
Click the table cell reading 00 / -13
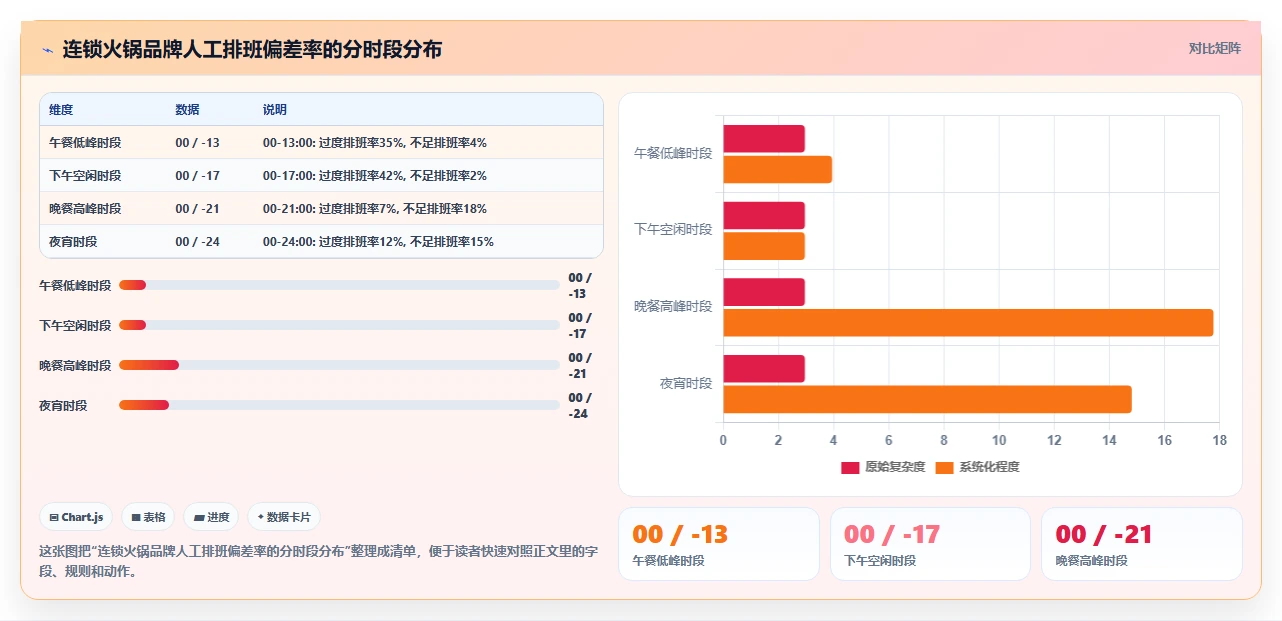197,143
